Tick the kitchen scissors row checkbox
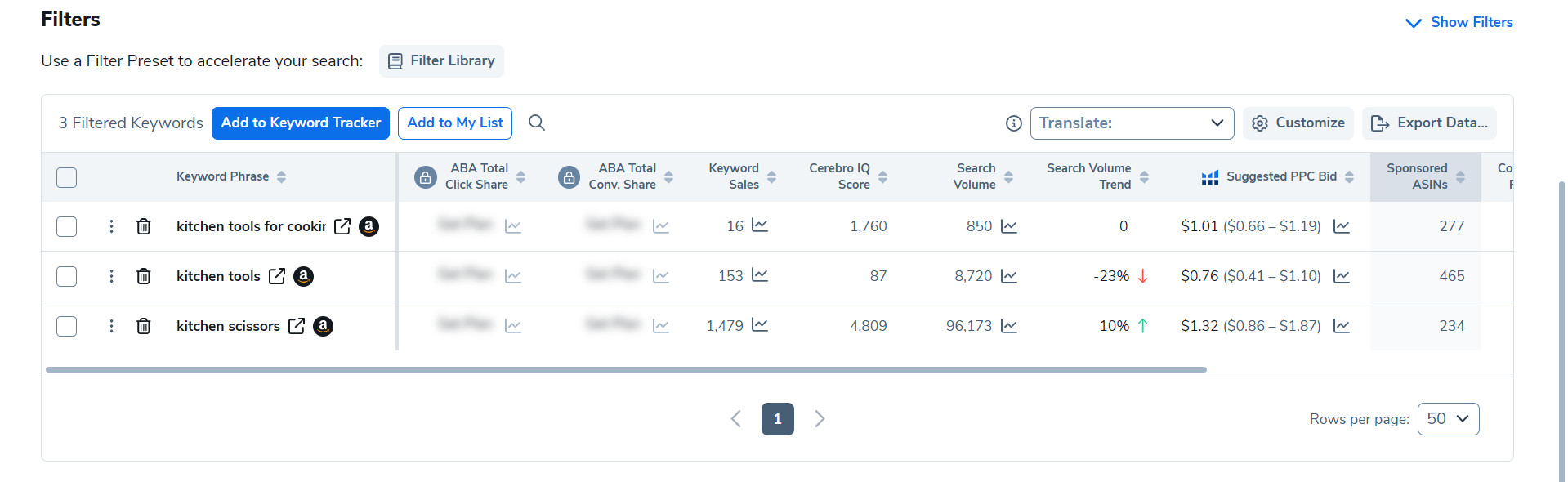1568x482 pixels. point(67,326)
